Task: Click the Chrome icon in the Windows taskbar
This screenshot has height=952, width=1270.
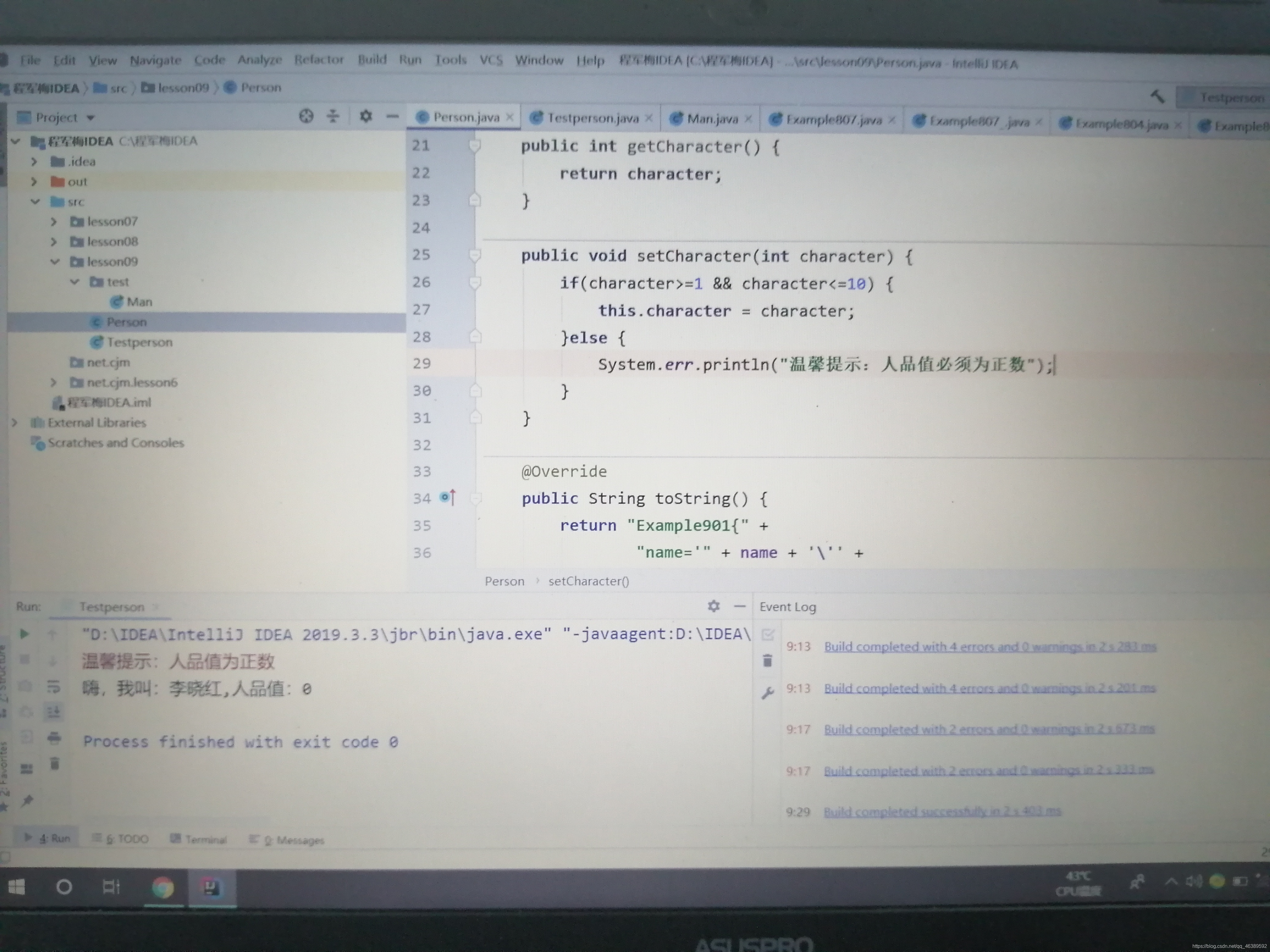Action: pos(163,888)
